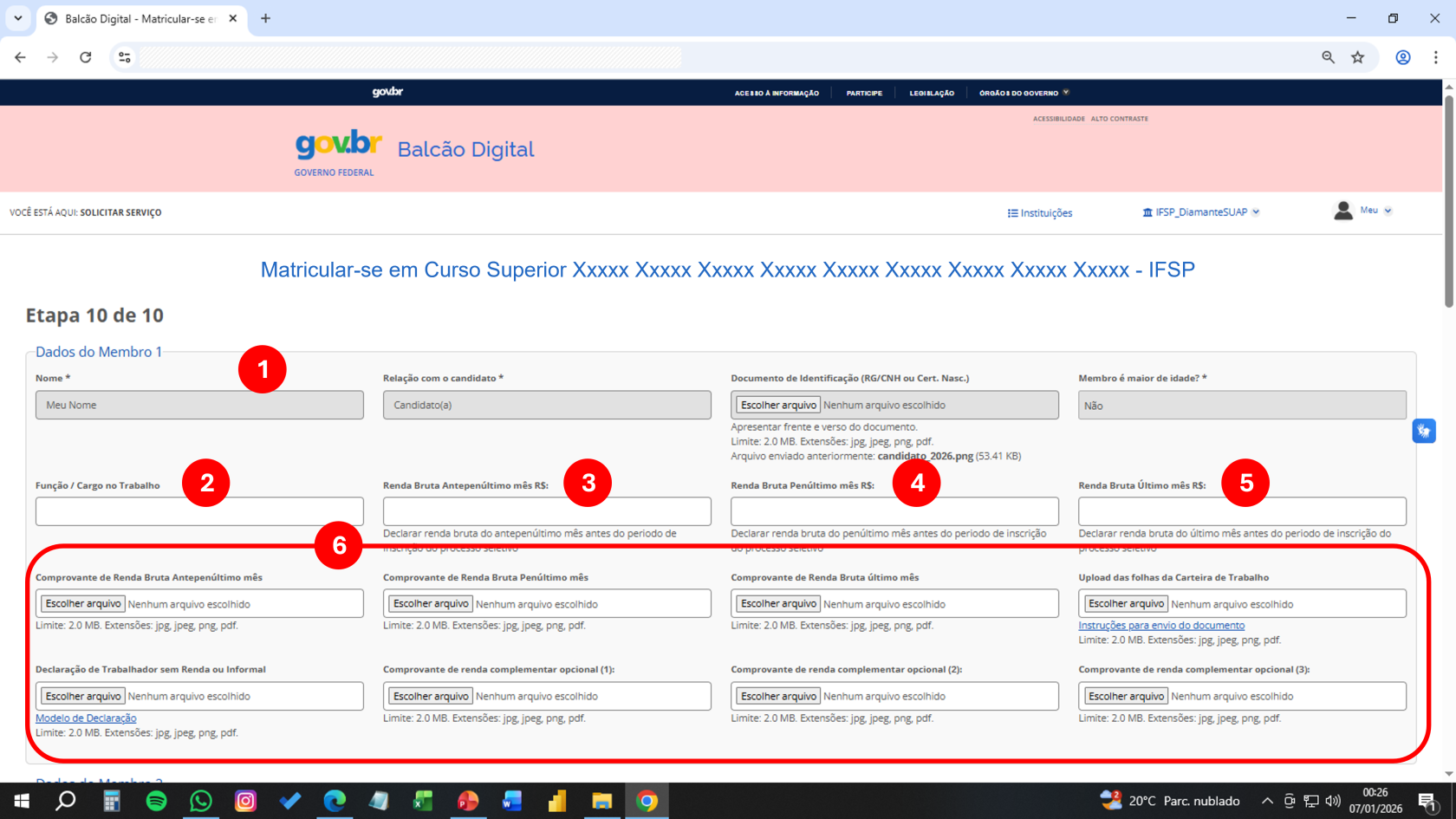Click the site information icon in address bar
The image size is (1456, 819).
click(125, 57)
